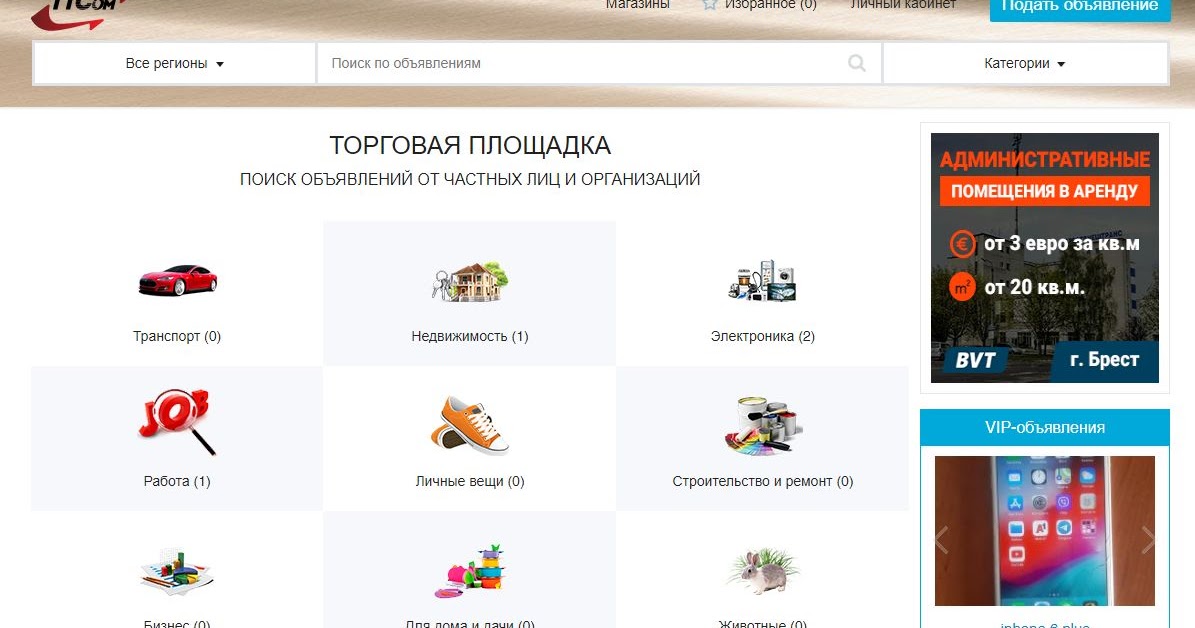The width and height of the screenshot is (1195, 628).
Task: Click the JOB magnifier icon for Работа
Action: point(177,422)
